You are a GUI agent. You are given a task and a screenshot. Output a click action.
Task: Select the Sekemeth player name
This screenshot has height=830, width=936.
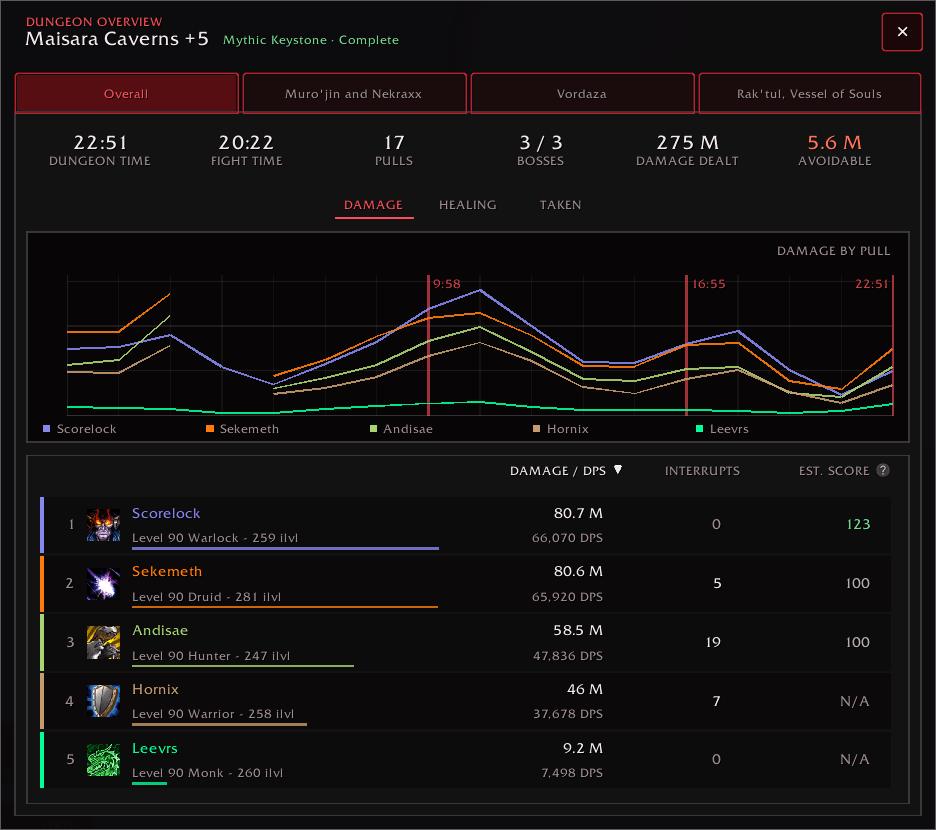click(167, 571)
